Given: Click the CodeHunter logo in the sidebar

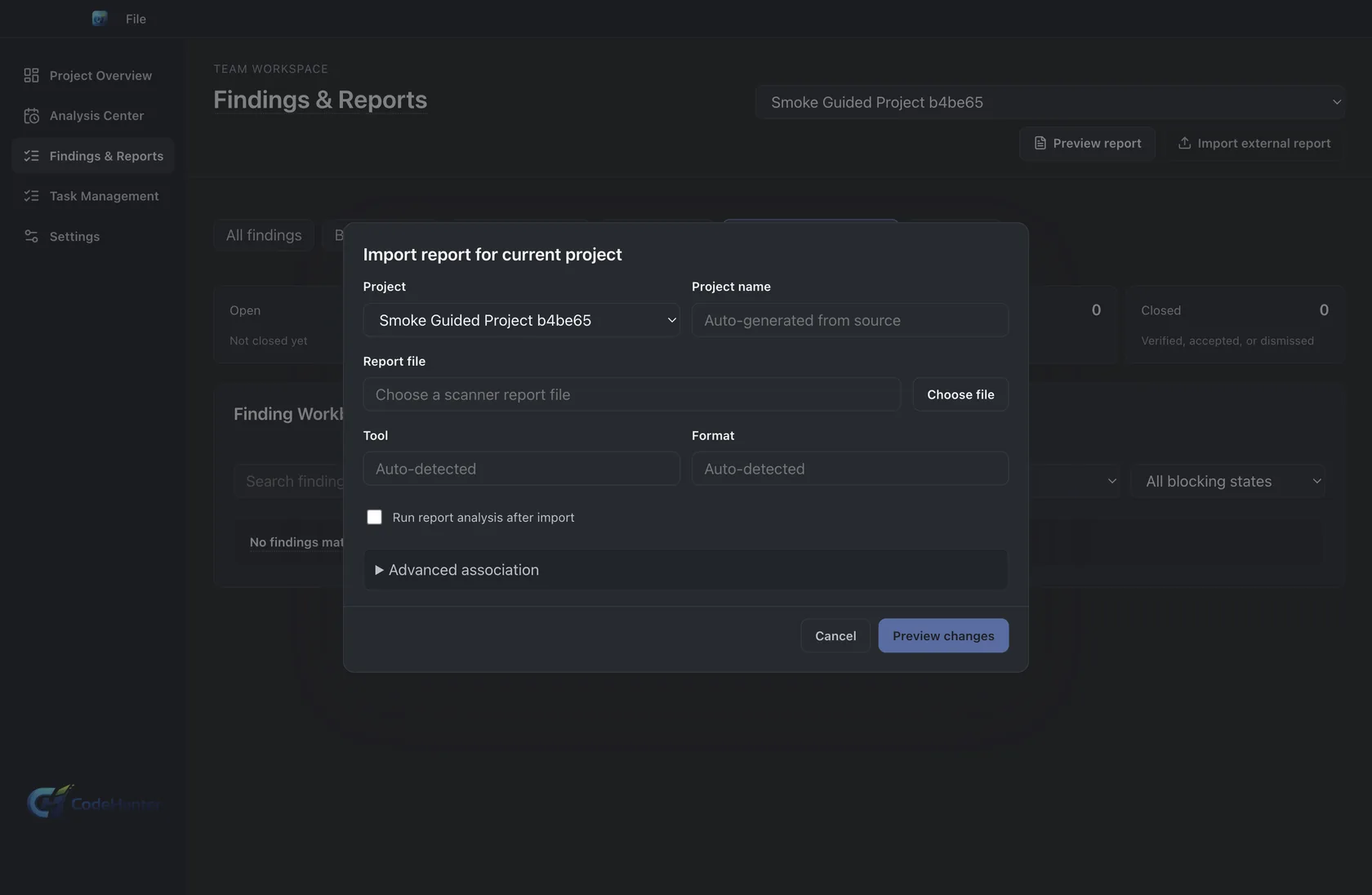Looking at the screenshot, I should pyautogui.click(x=95, y=803).
